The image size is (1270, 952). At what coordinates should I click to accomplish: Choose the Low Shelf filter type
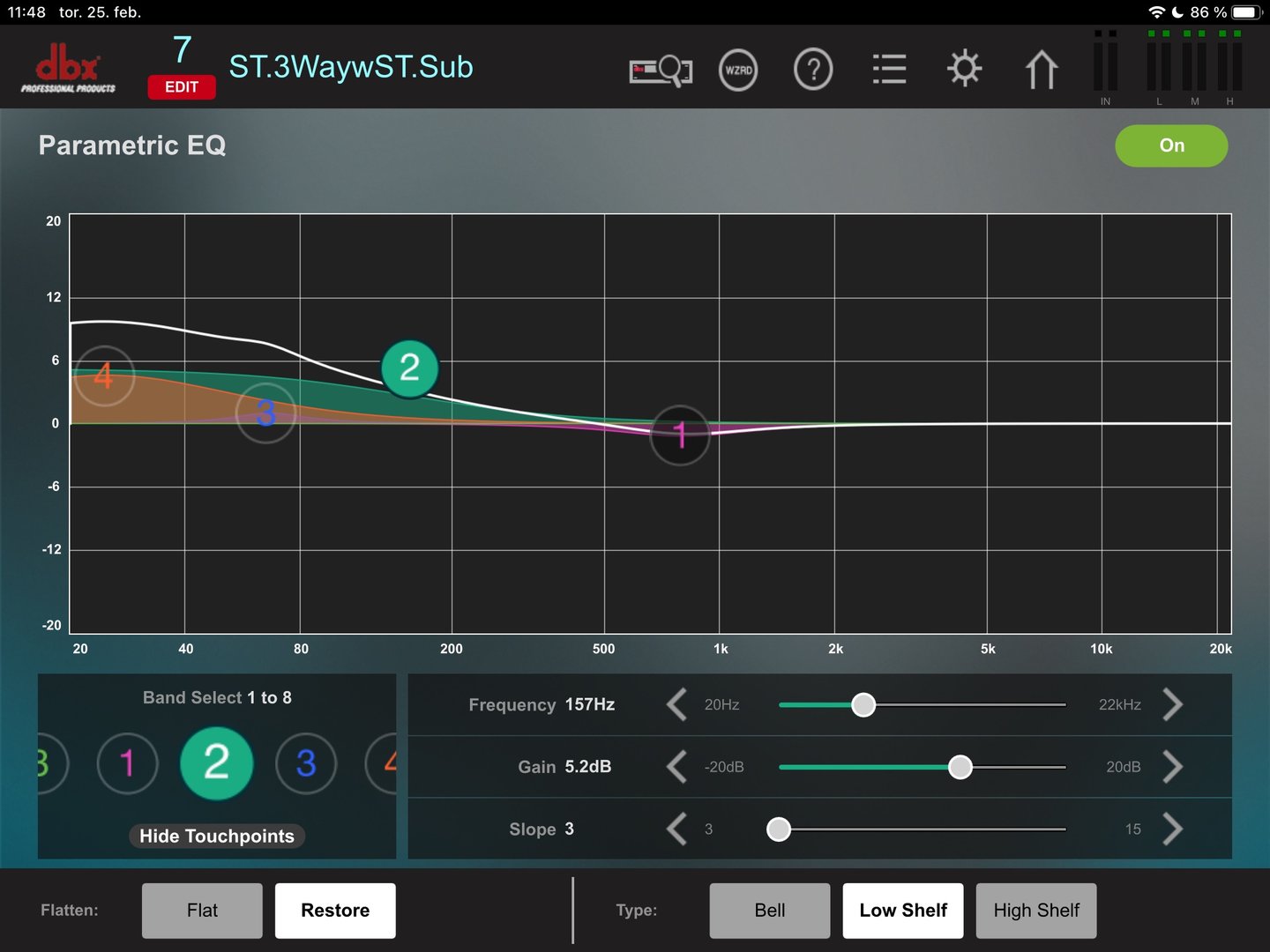tap(903, 911)
